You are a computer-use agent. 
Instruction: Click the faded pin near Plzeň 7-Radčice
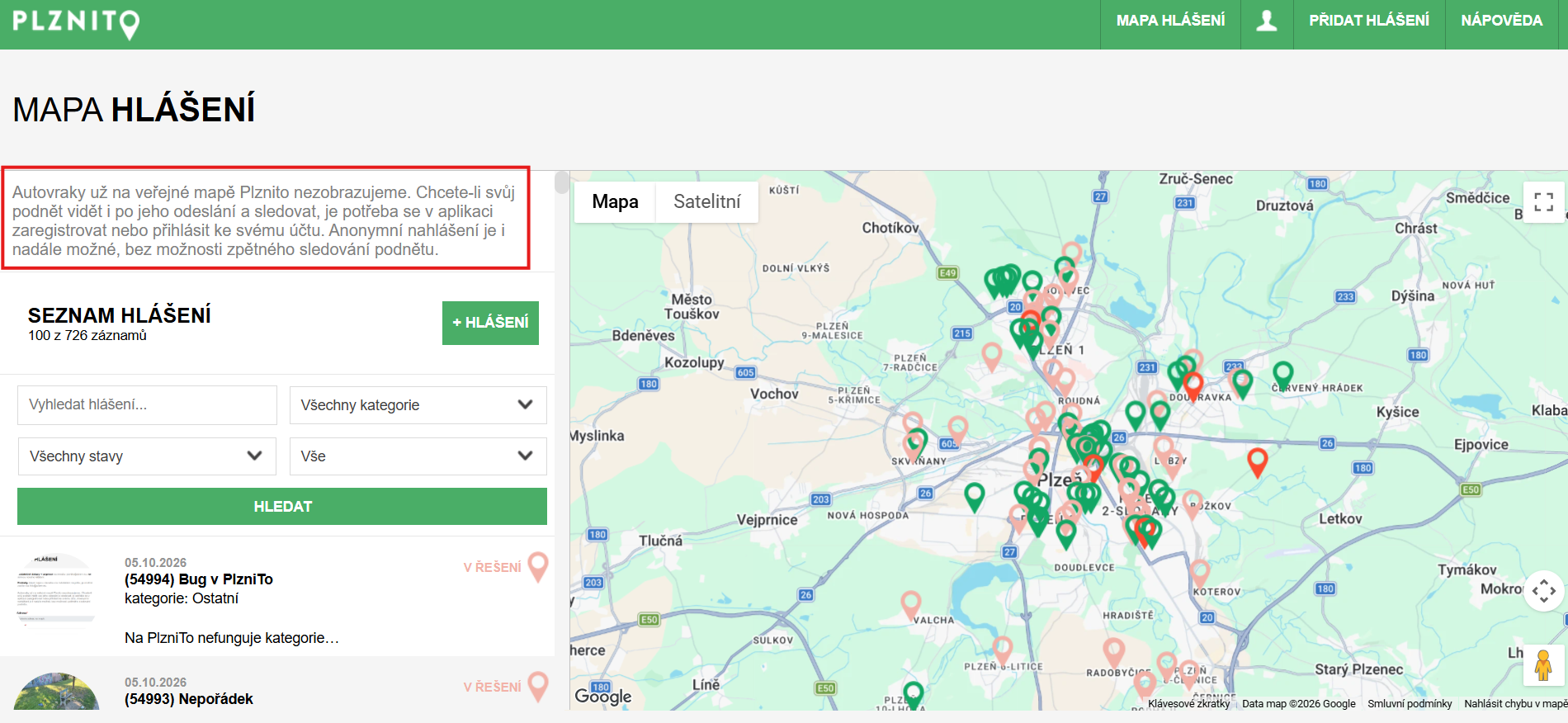992,357
